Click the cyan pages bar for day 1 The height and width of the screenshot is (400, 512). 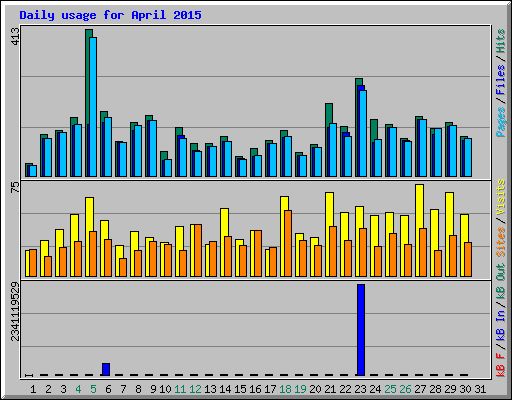pos(33,171)
